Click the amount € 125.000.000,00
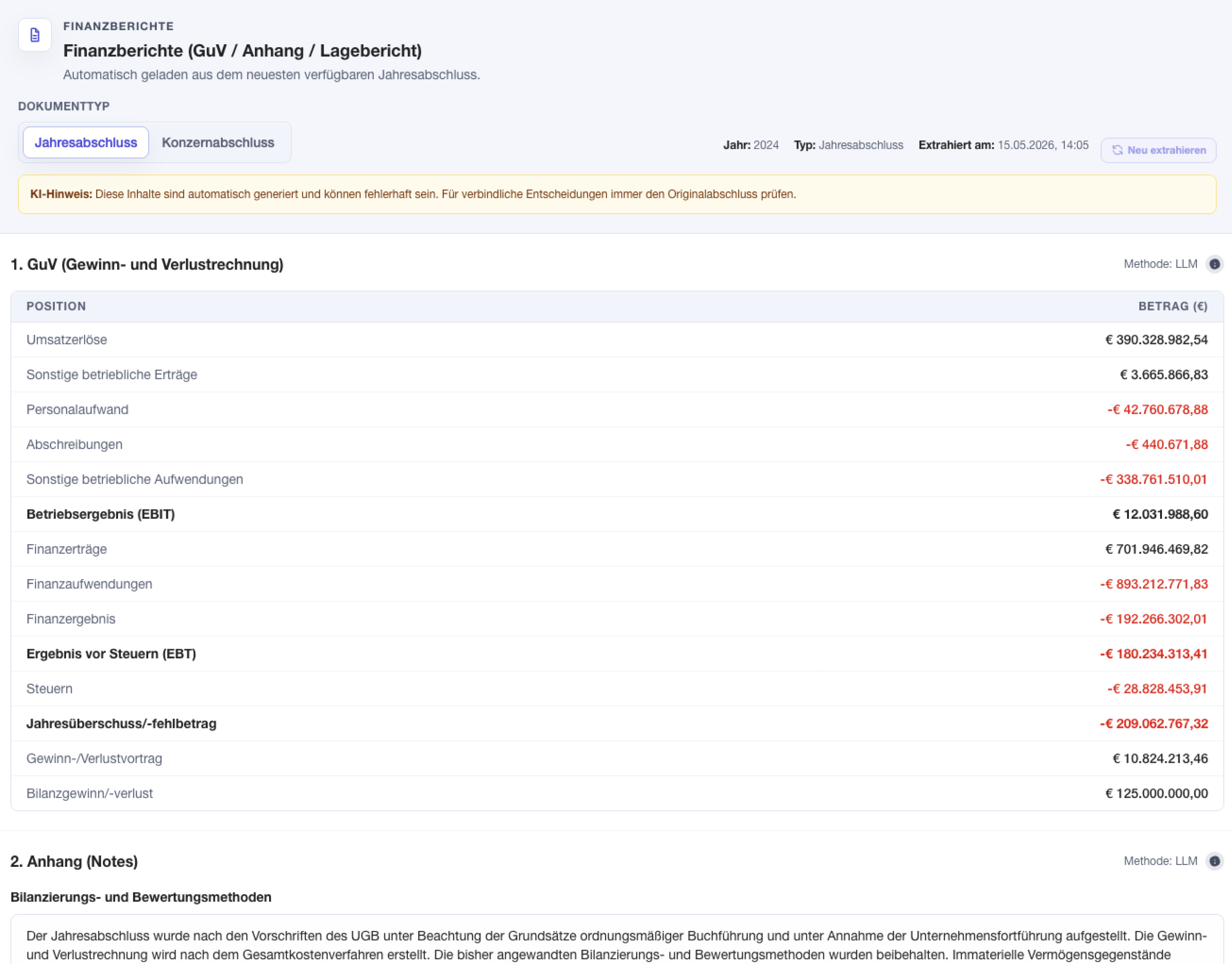Screen dimensions: 1232x964 (1156, 793)
